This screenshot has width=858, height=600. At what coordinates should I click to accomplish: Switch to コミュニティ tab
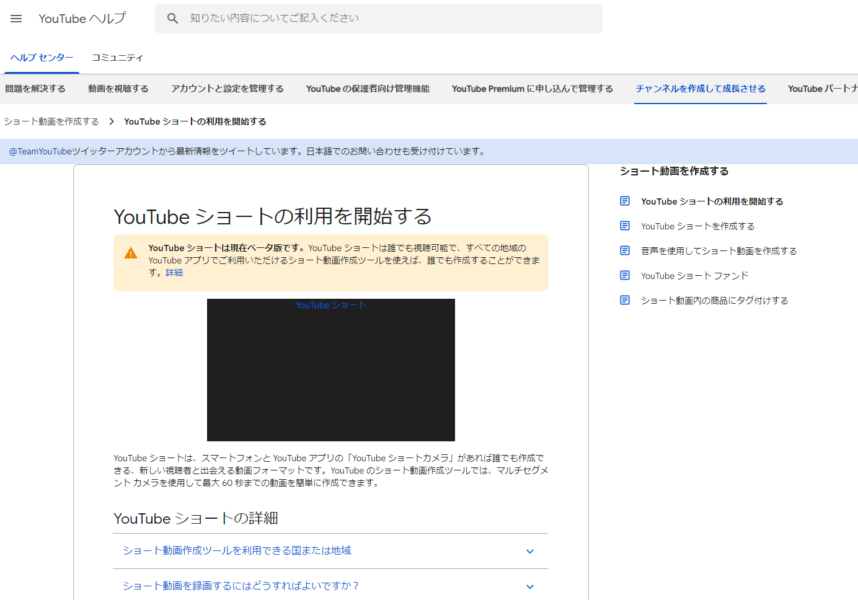point(117,57)
